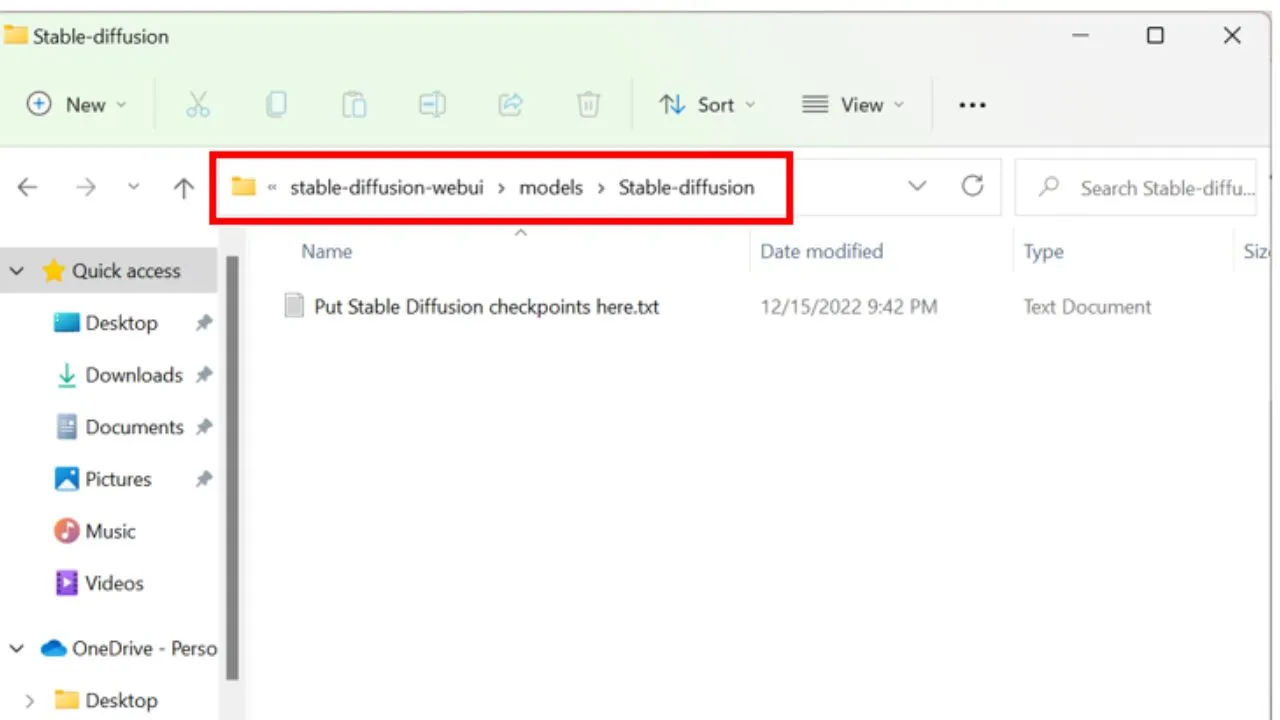Minimize the Stable-diffusion window
The image size is (1280, 720).
1081,36
